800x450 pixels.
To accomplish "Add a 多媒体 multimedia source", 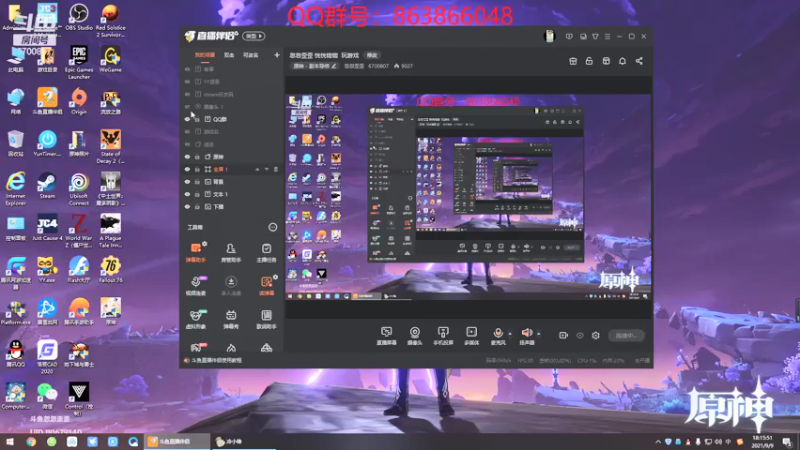I will (471, 336).
